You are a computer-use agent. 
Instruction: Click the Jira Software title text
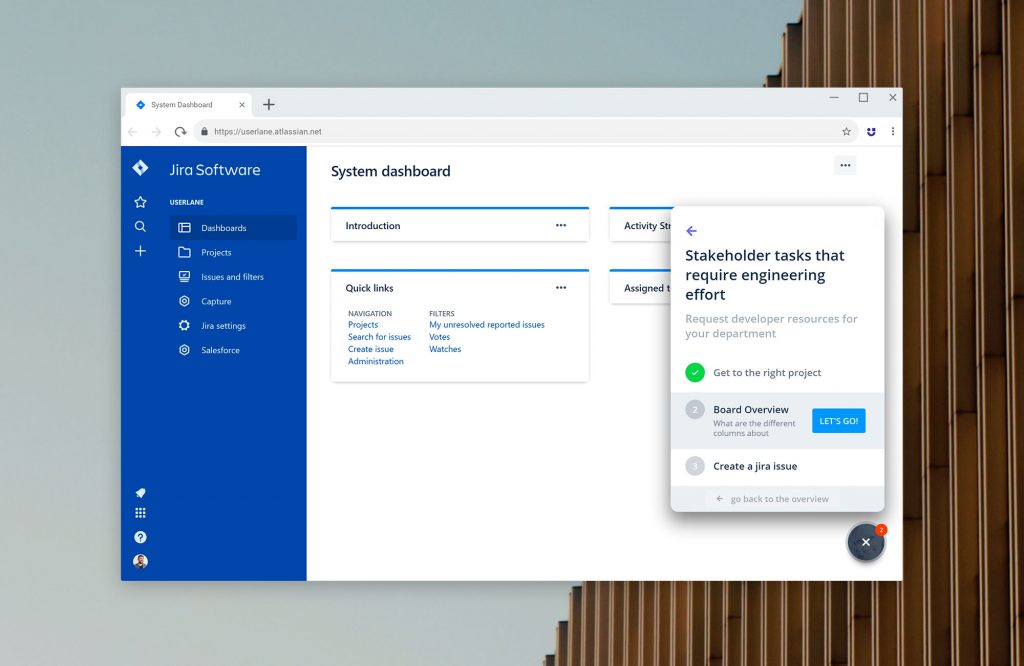[x=215, y=170]
